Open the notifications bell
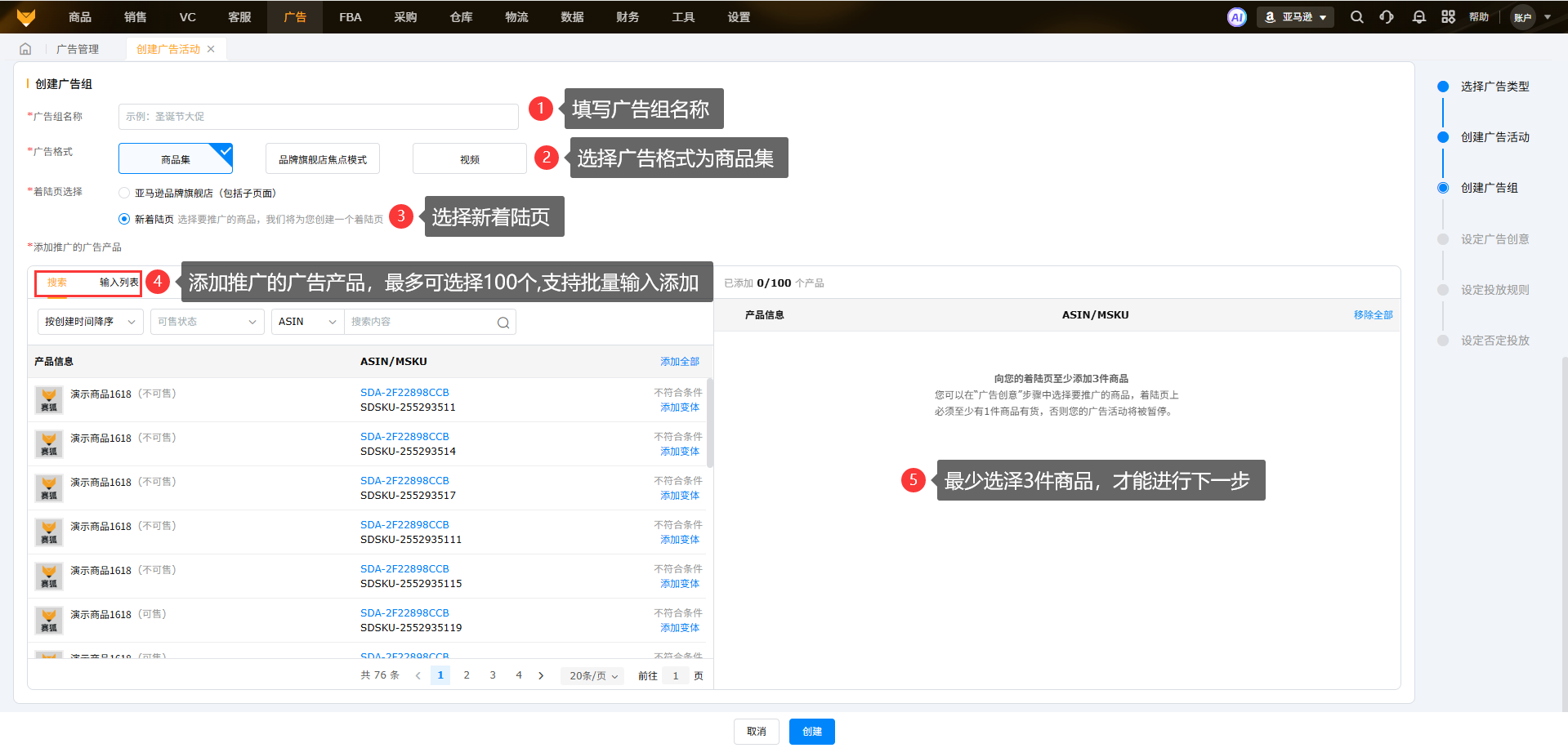 click(1418, 17)
